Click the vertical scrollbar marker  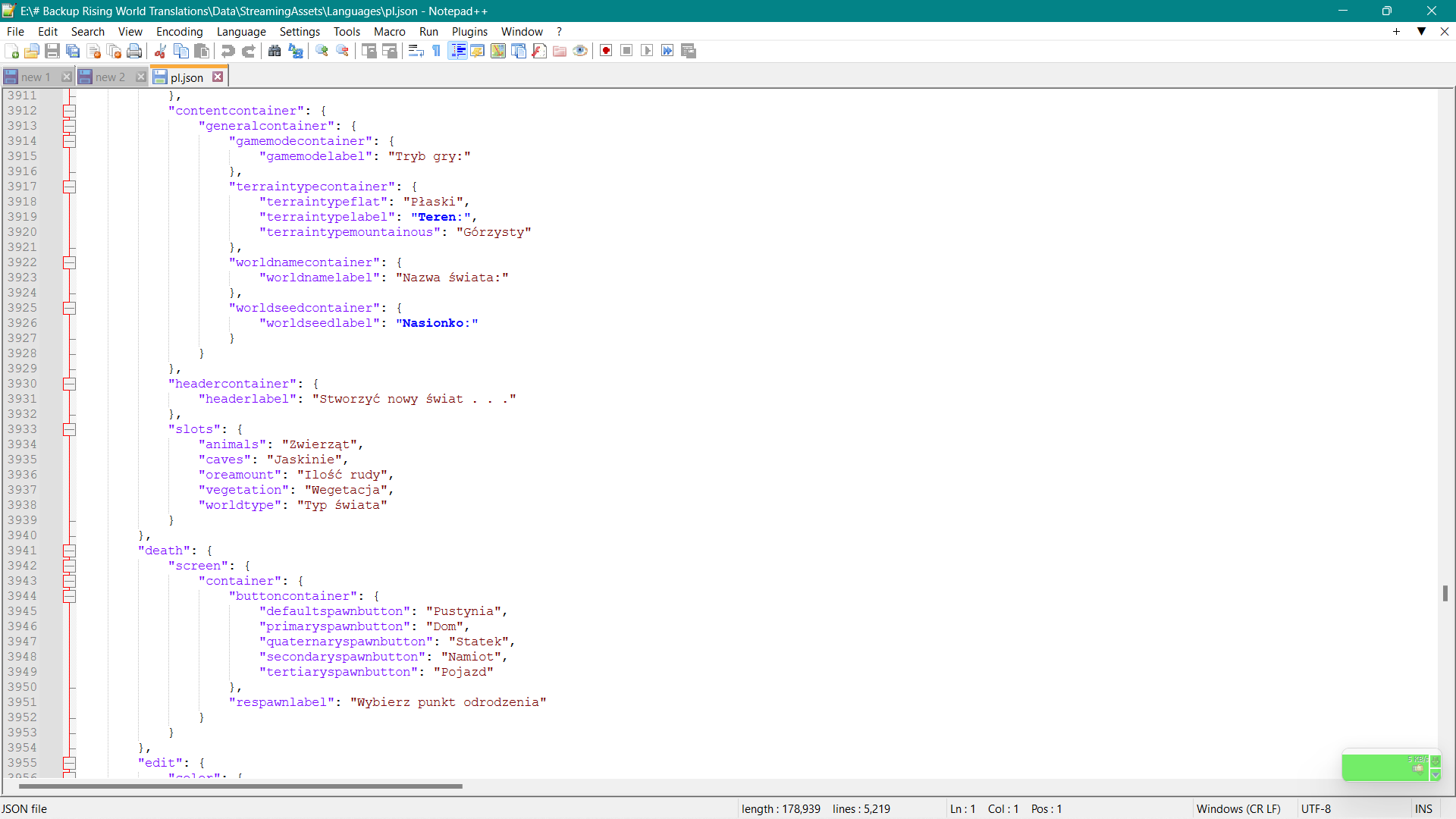[1445, 593]
